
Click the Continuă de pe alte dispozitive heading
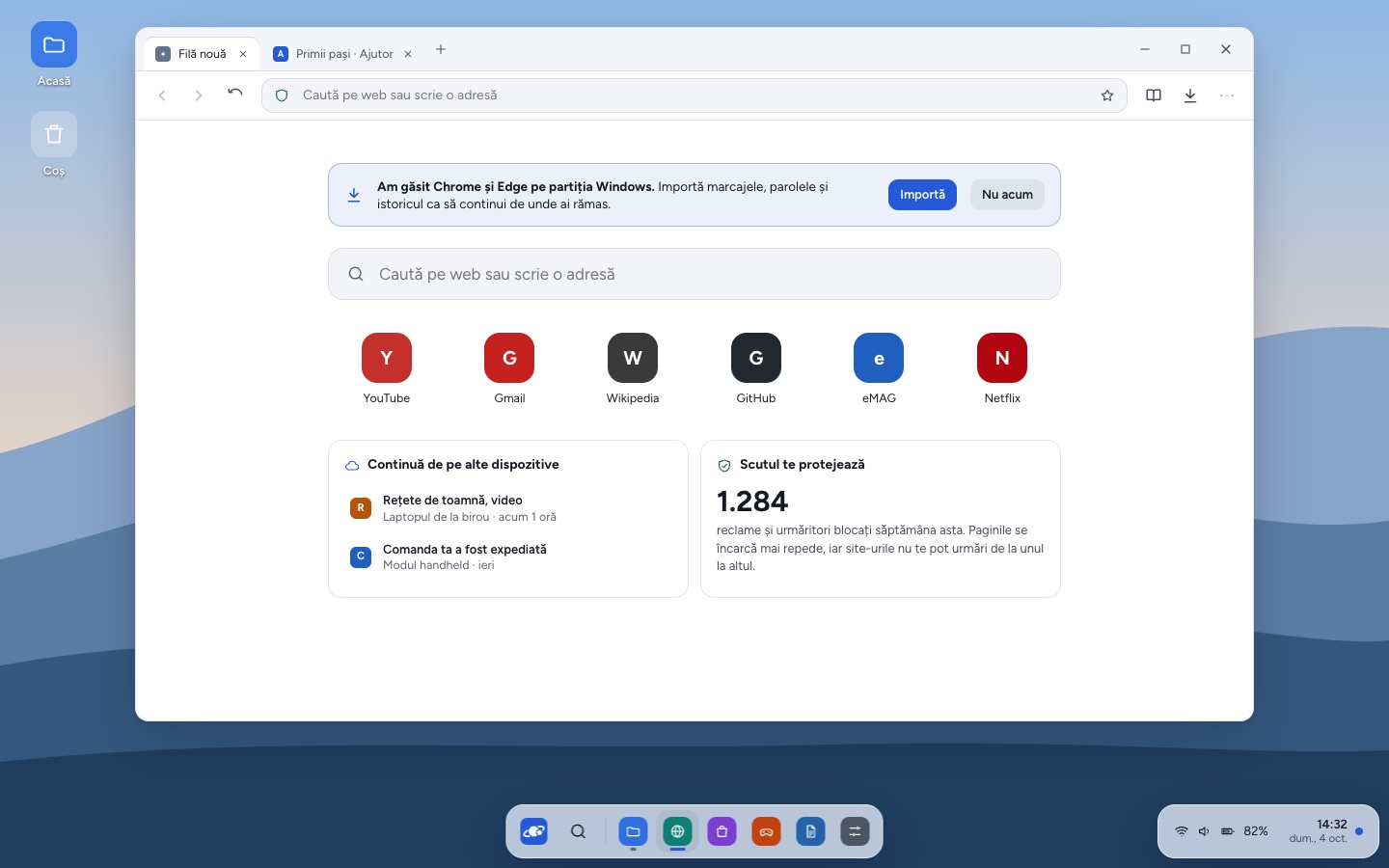pyautogui.click(x=463, y=465)
